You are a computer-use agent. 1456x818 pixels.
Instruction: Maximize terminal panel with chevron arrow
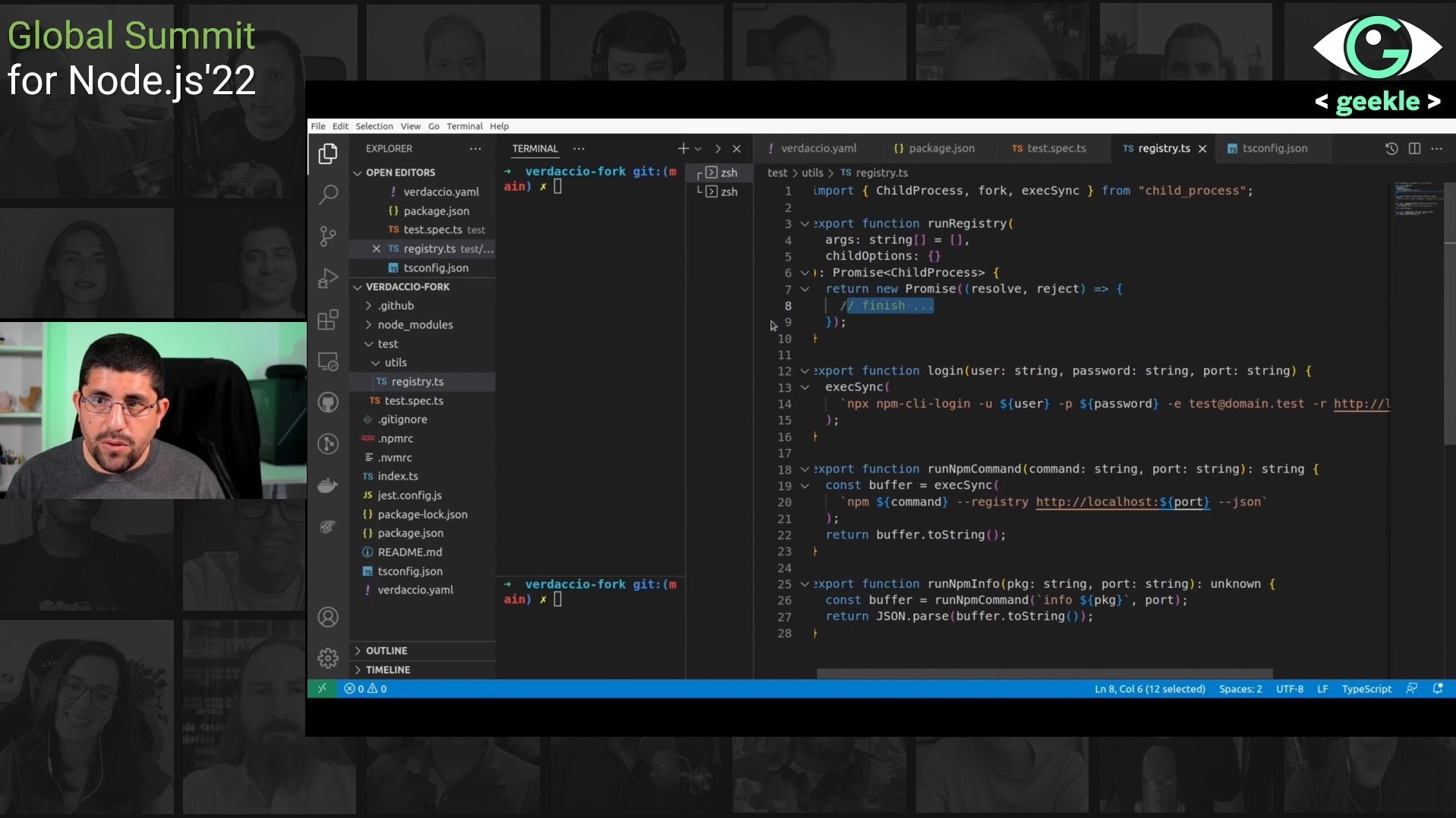coord(717,149)
